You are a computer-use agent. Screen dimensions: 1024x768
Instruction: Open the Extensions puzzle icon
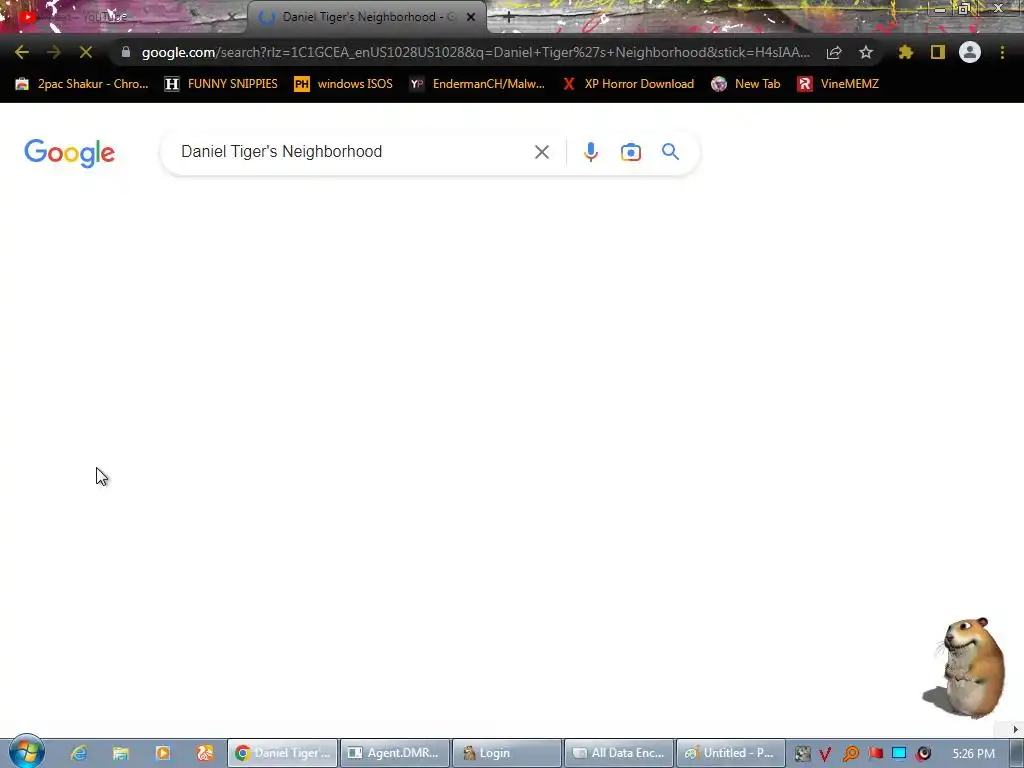[905, 52]
